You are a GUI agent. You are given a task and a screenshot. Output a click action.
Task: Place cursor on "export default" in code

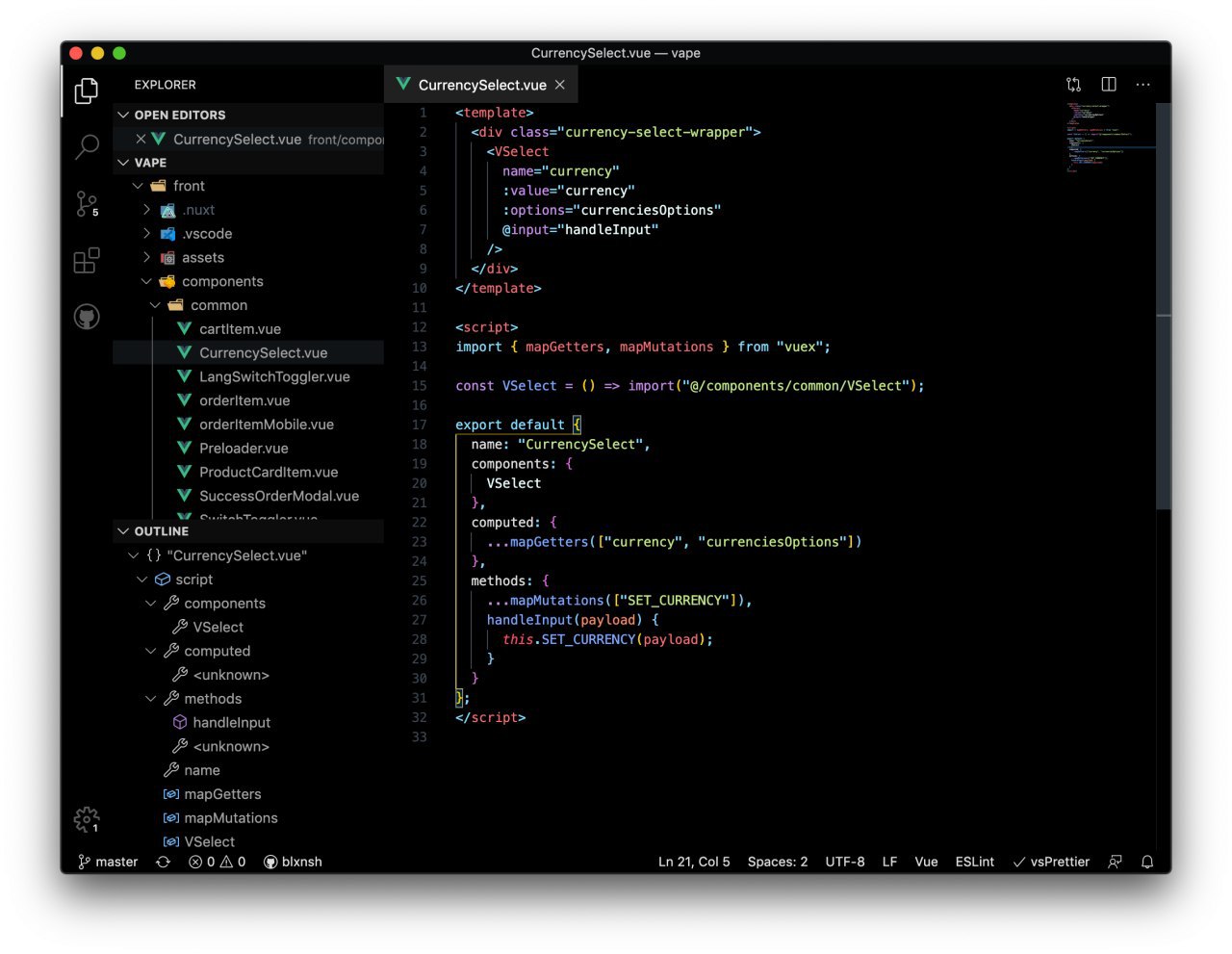click(510, 425)
